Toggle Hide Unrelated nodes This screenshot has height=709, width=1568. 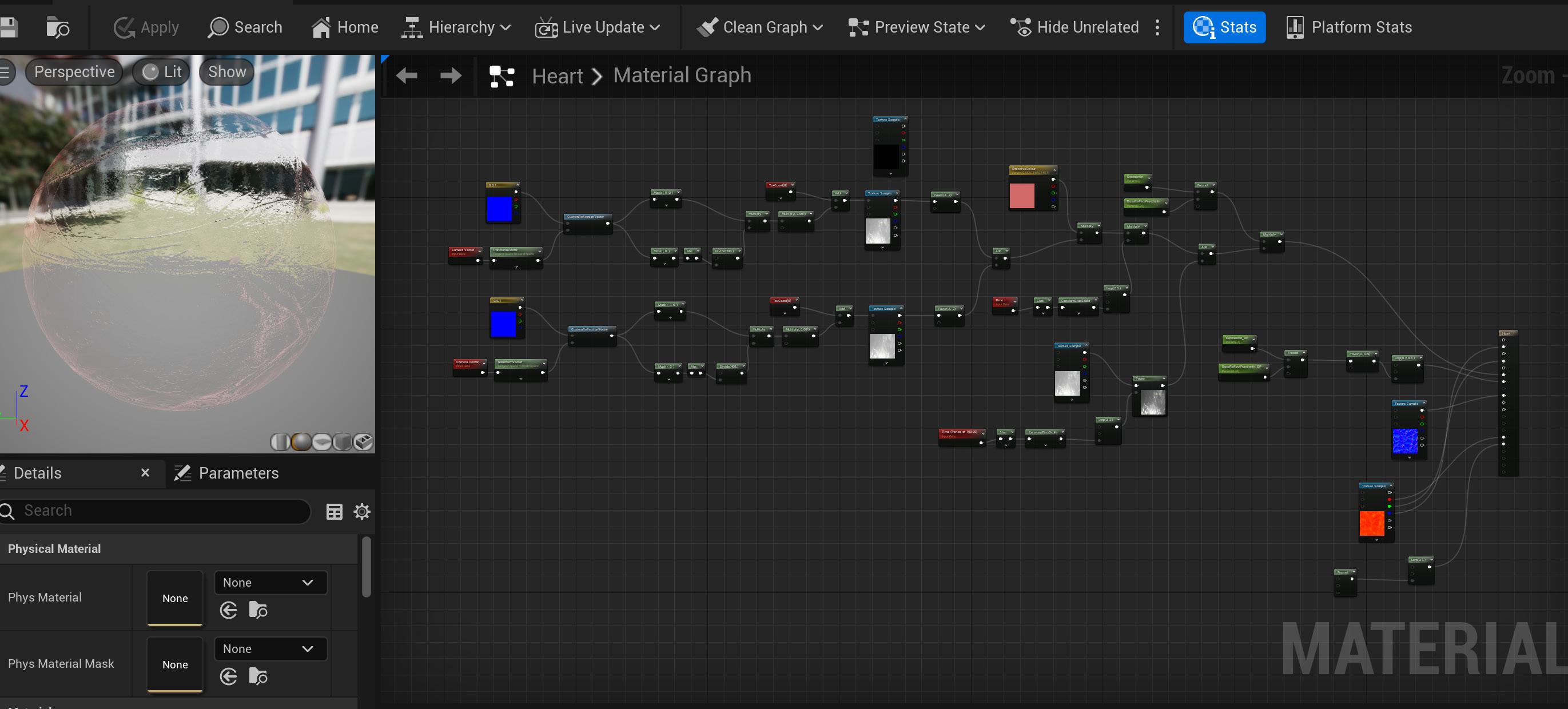tap(1075, 27)
